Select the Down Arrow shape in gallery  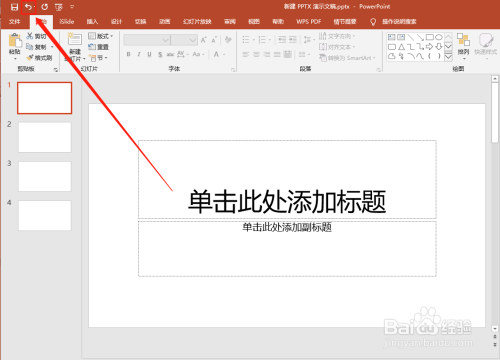pos(439,47)
